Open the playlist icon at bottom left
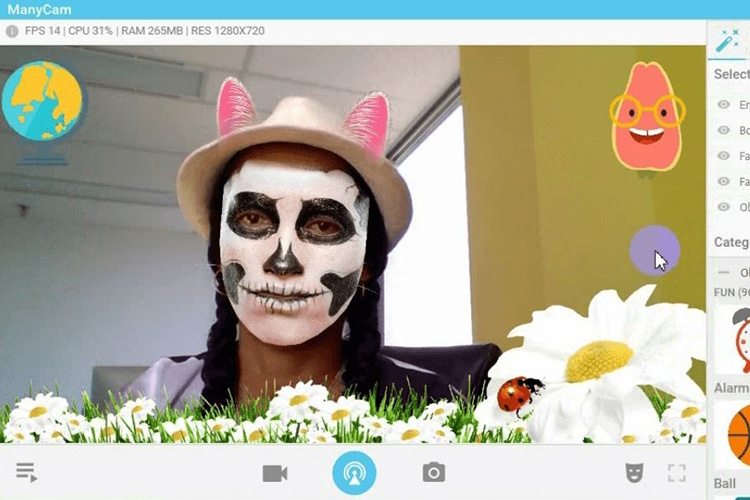Image resolution: width=750 pixels, height=500 pixels. pyautogui.click(x=26, y=472)
